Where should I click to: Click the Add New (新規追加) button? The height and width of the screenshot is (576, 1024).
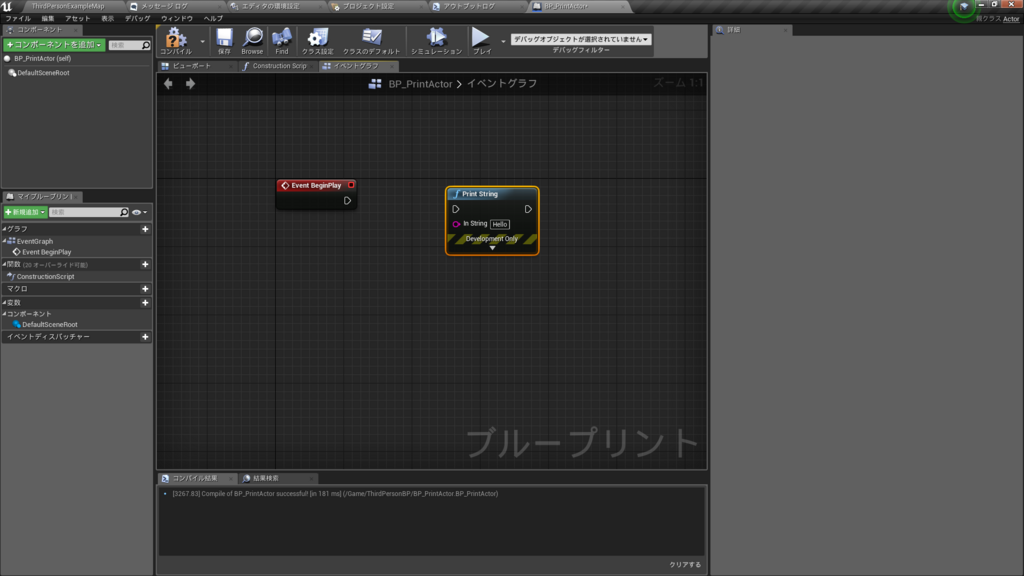(25, 212)
